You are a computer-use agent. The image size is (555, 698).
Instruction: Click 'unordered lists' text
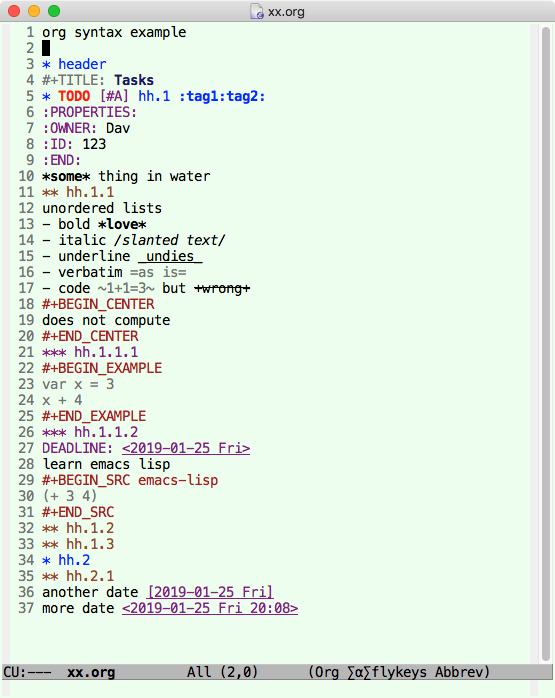pos(102,208)
